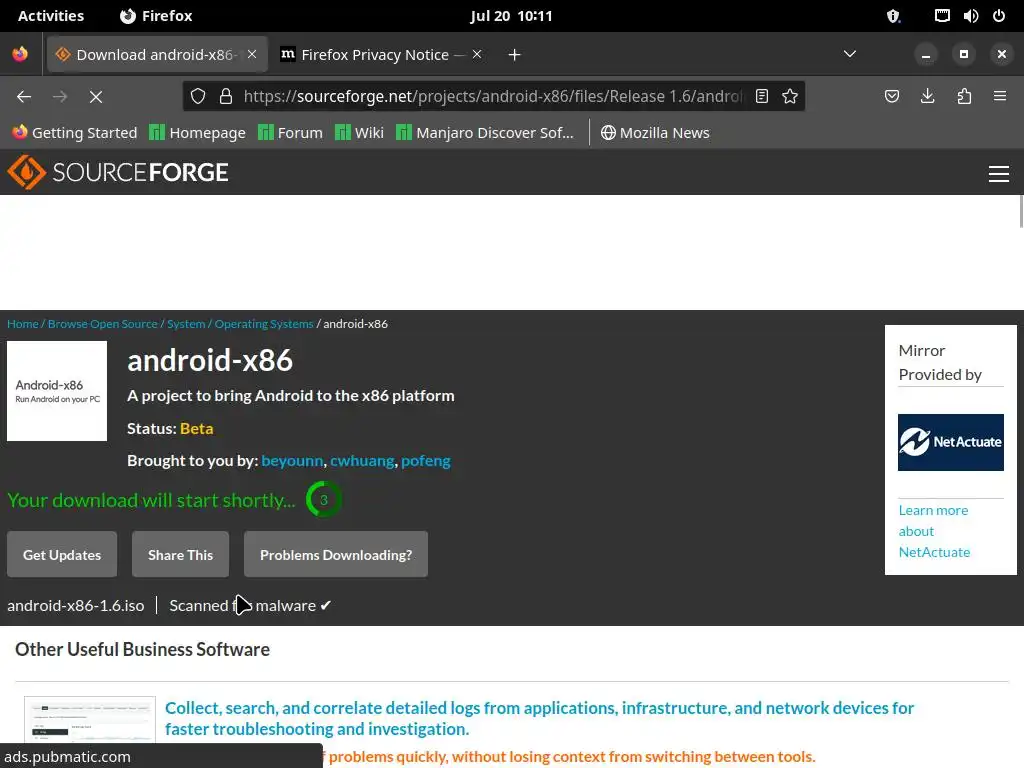Click the URL address field
The image size is (1024, 768).
[493, 97]
